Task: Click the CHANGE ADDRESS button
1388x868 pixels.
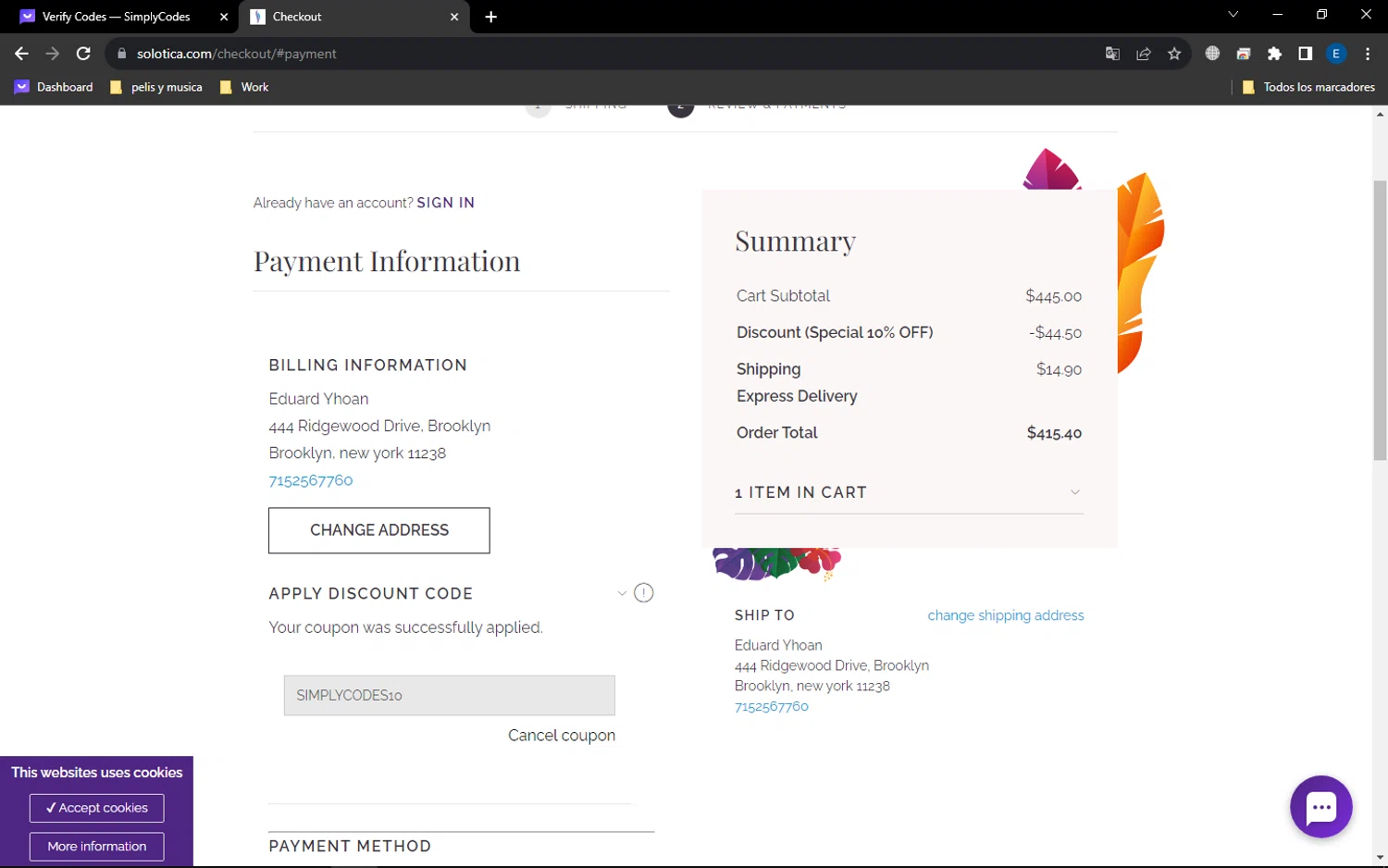Action: point(379,530)
